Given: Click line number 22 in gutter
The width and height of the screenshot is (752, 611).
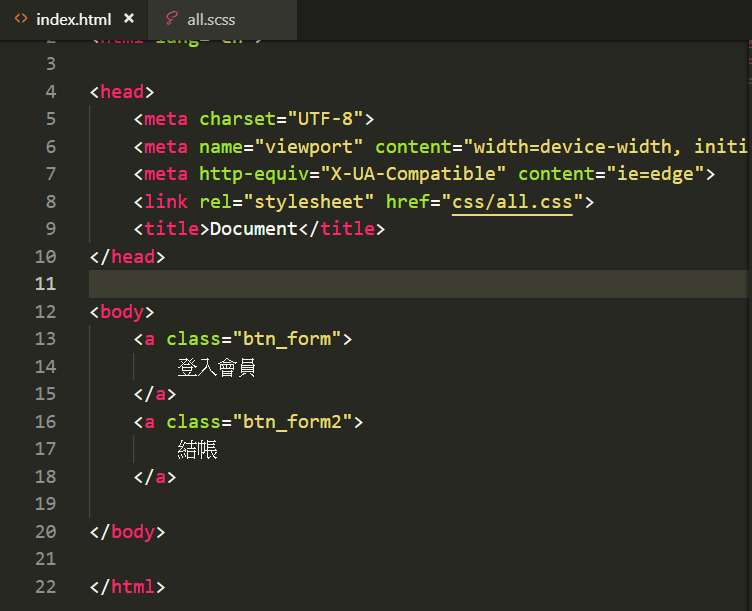Looking at the screenshot, I should [x=46, y=587].
